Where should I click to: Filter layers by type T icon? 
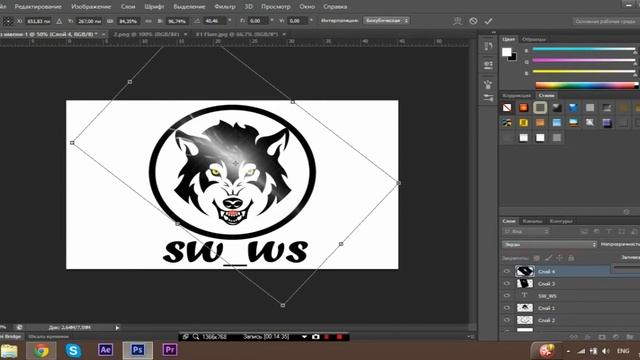point(609,231)
